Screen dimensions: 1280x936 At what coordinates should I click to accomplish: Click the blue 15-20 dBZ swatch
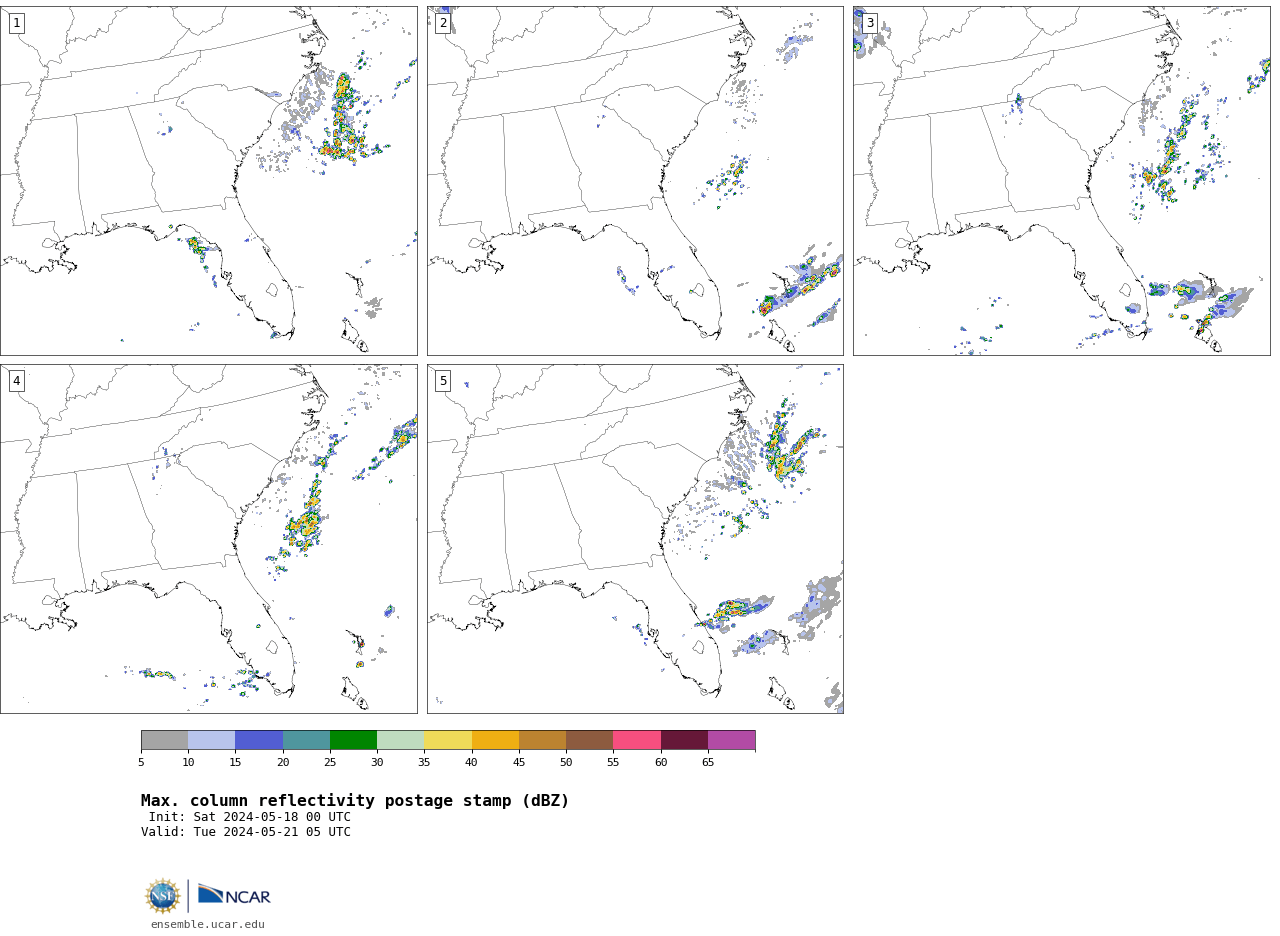pyautogui.click(x=259, y=740)
